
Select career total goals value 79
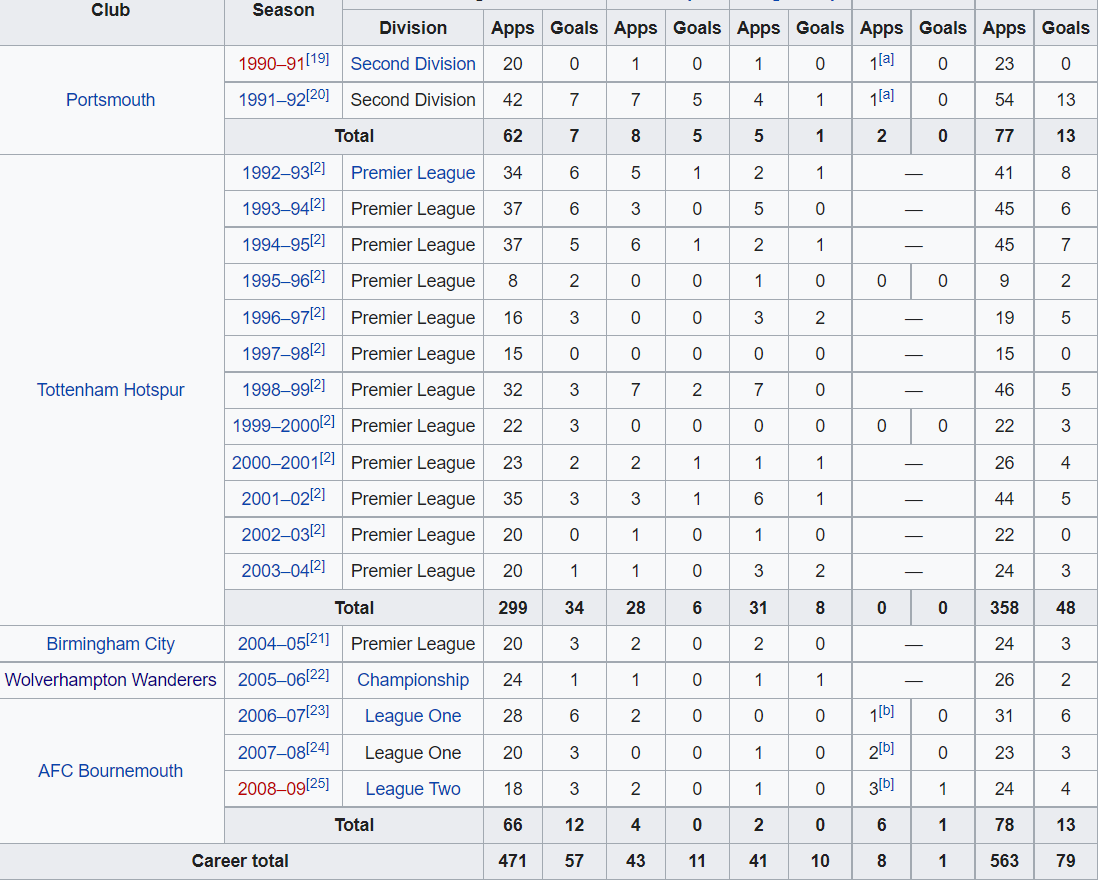(1065, 861)
